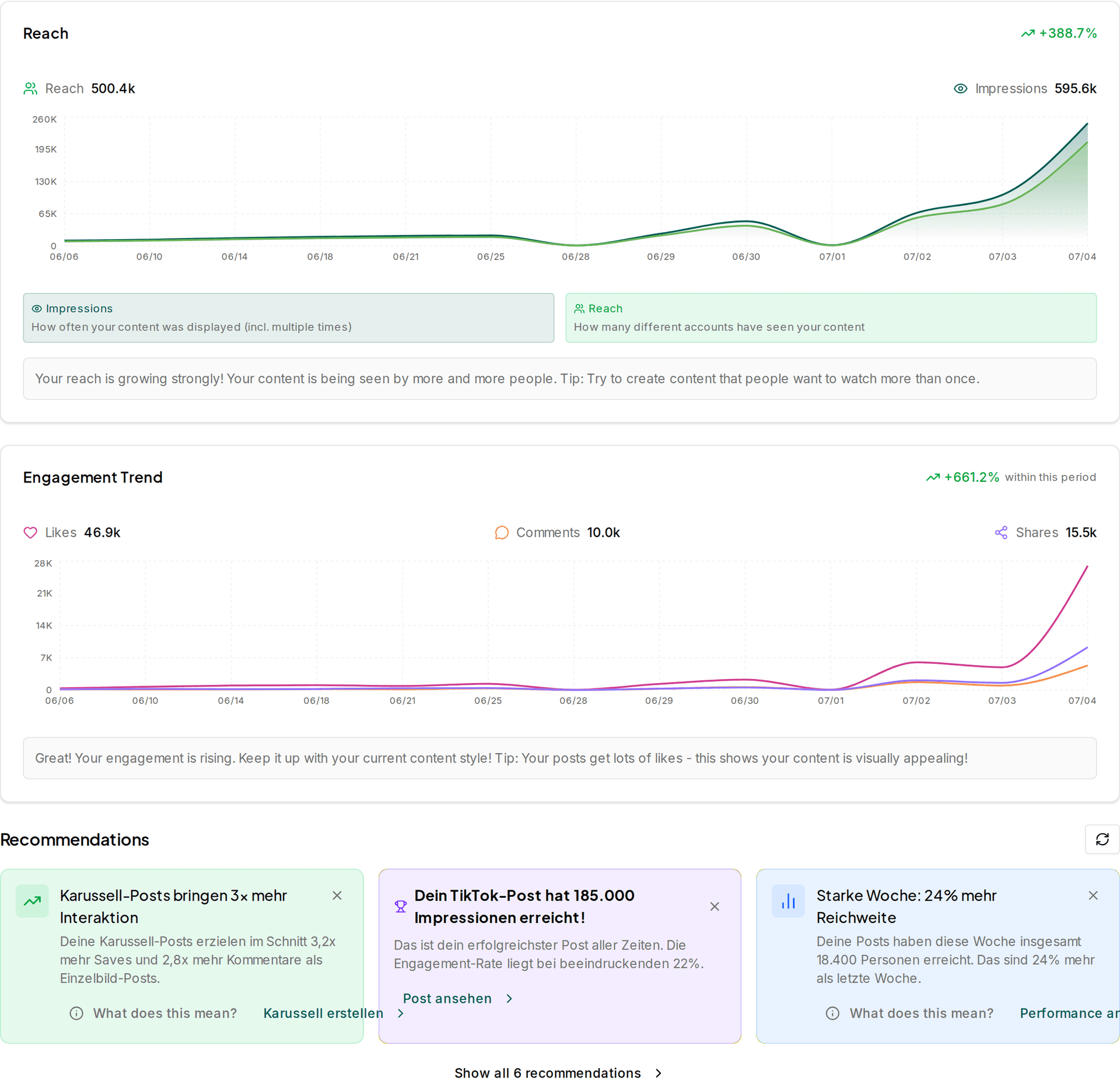Click the Shares icon
Viewport: 1120px width, 1088px height.
click(x=1001, y=533)
